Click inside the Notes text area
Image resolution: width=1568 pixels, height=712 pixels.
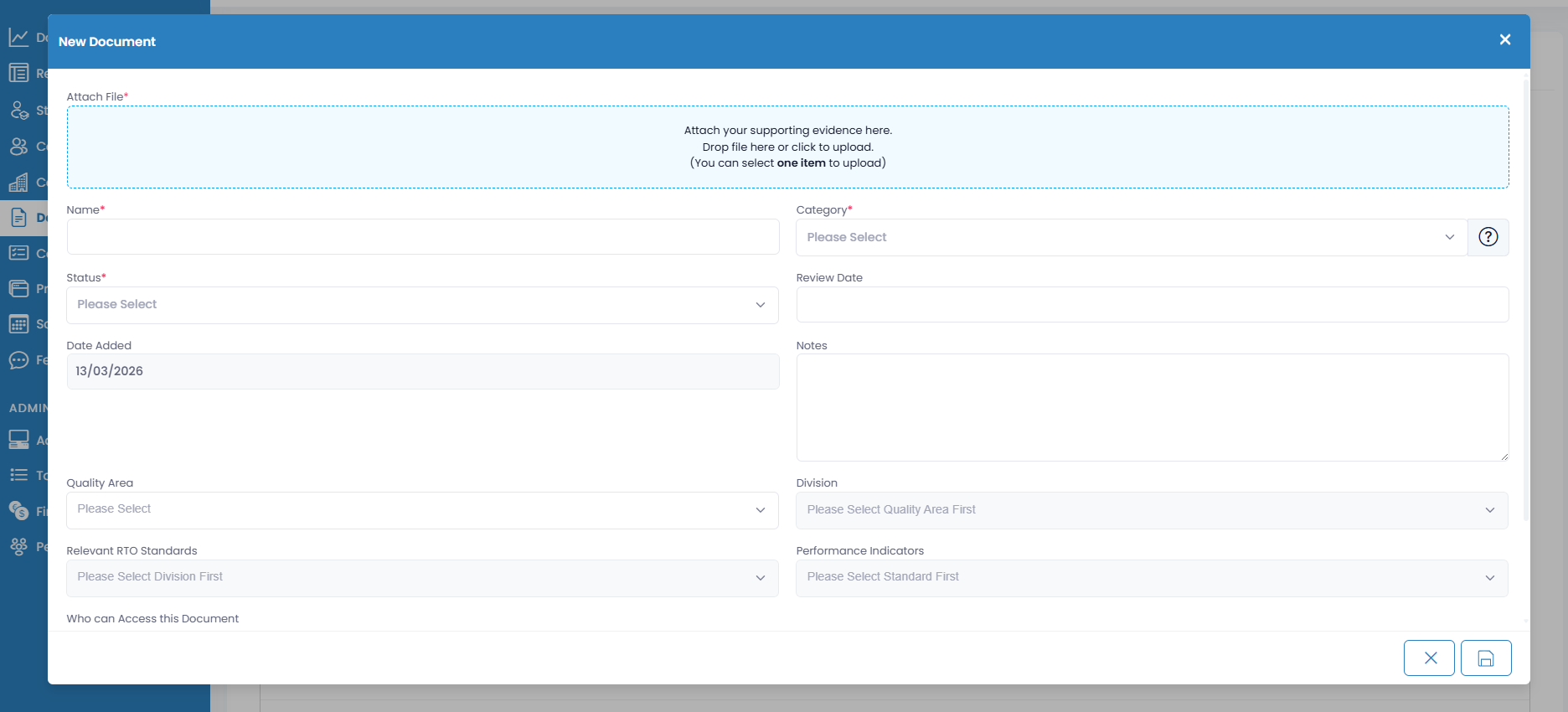1152,407
